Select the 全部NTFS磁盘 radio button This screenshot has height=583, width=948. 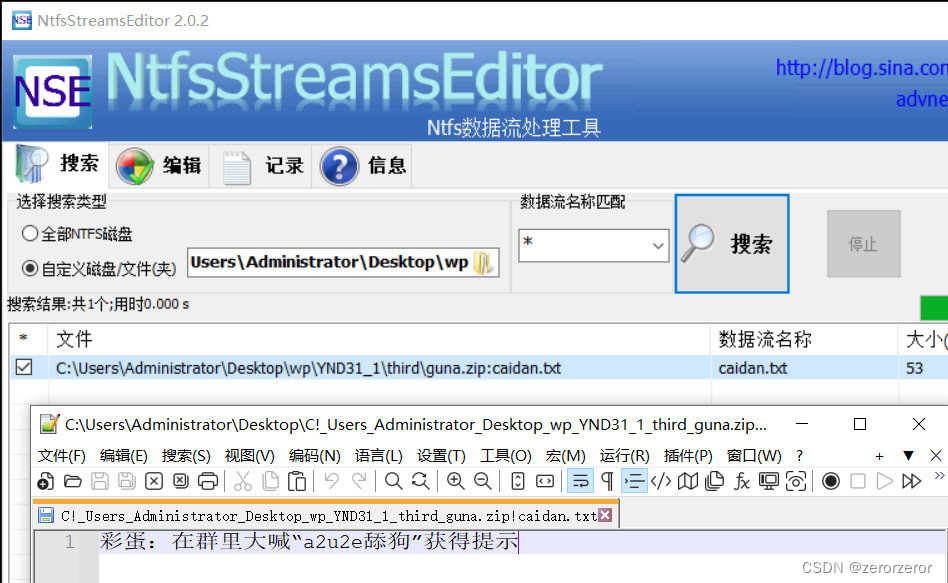point(30,233)
